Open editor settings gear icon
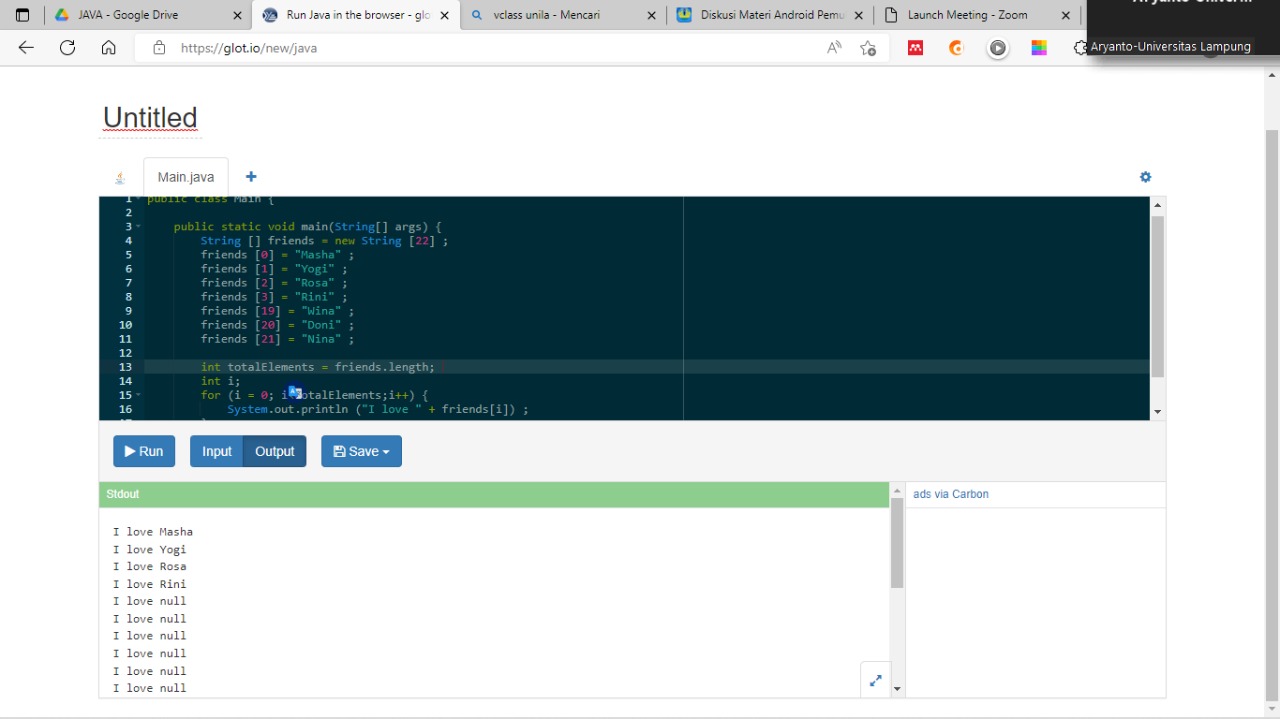The width and height of the screenshot is (1280, 719). click(x=1145, y=177)
